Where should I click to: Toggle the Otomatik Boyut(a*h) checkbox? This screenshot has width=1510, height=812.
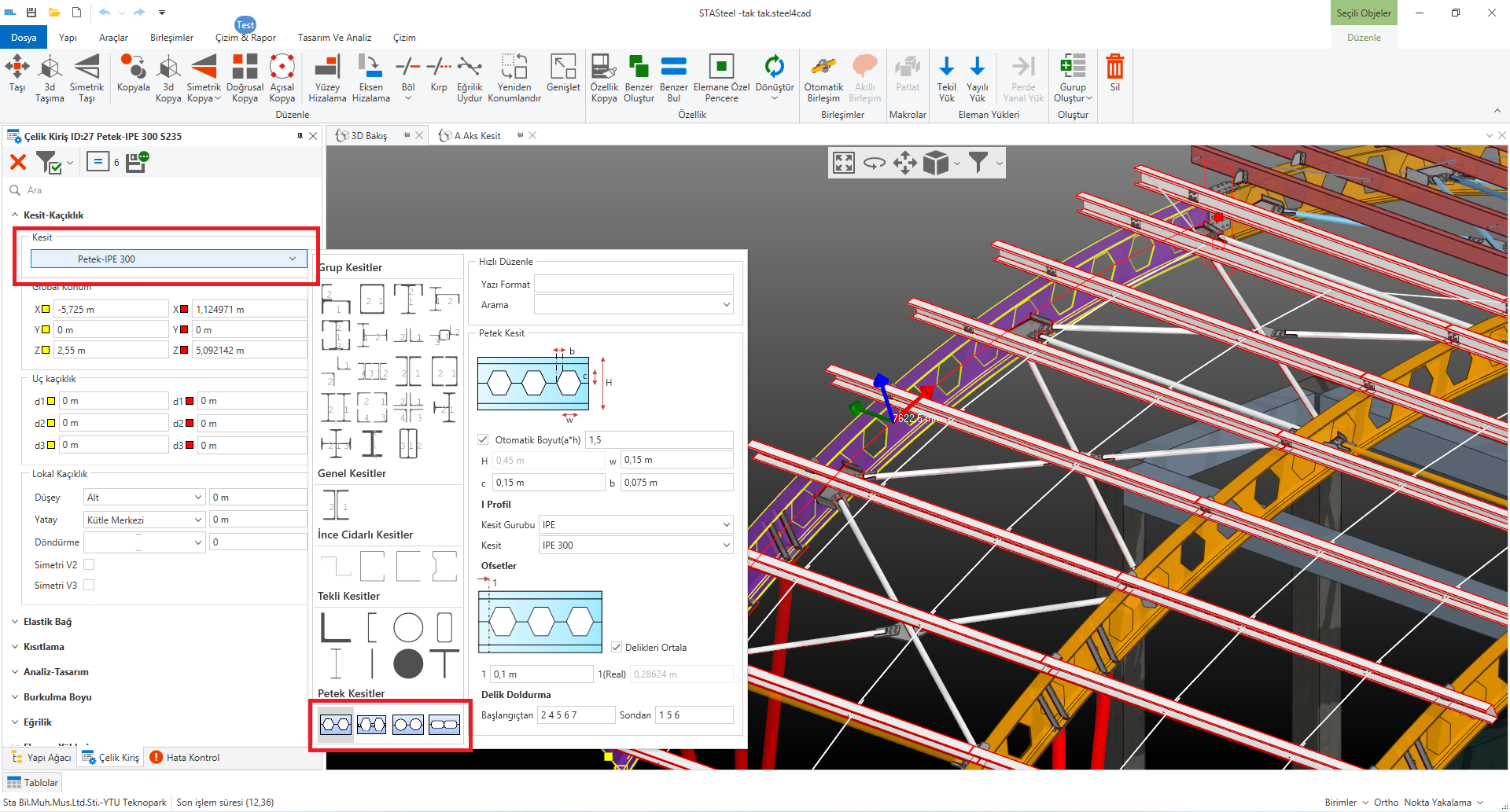click(x=484, y=440)
